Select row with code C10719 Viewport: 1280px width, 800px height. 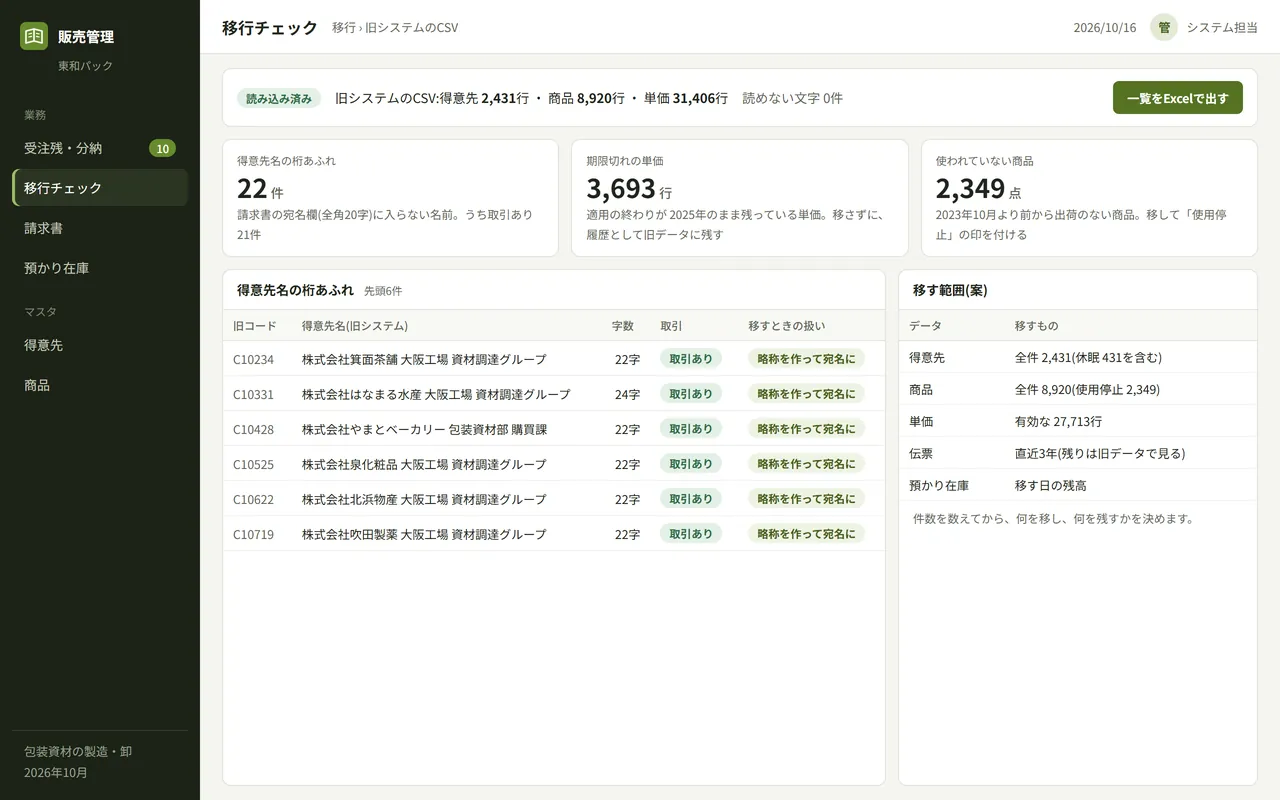coord(554,534)
